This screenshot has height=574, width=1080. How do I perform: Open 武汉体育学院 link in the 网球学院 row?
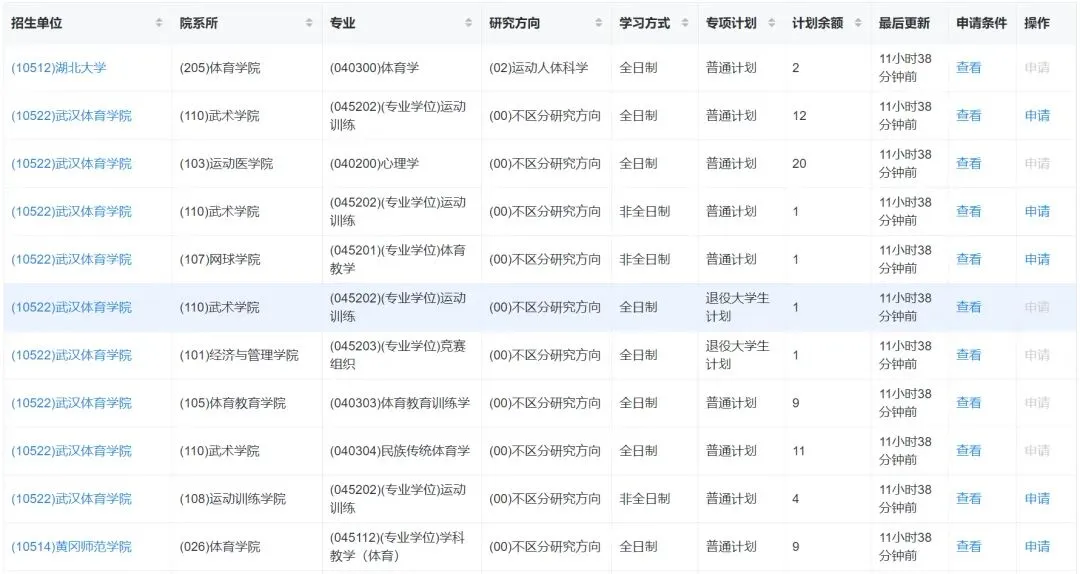click(71, 259)
